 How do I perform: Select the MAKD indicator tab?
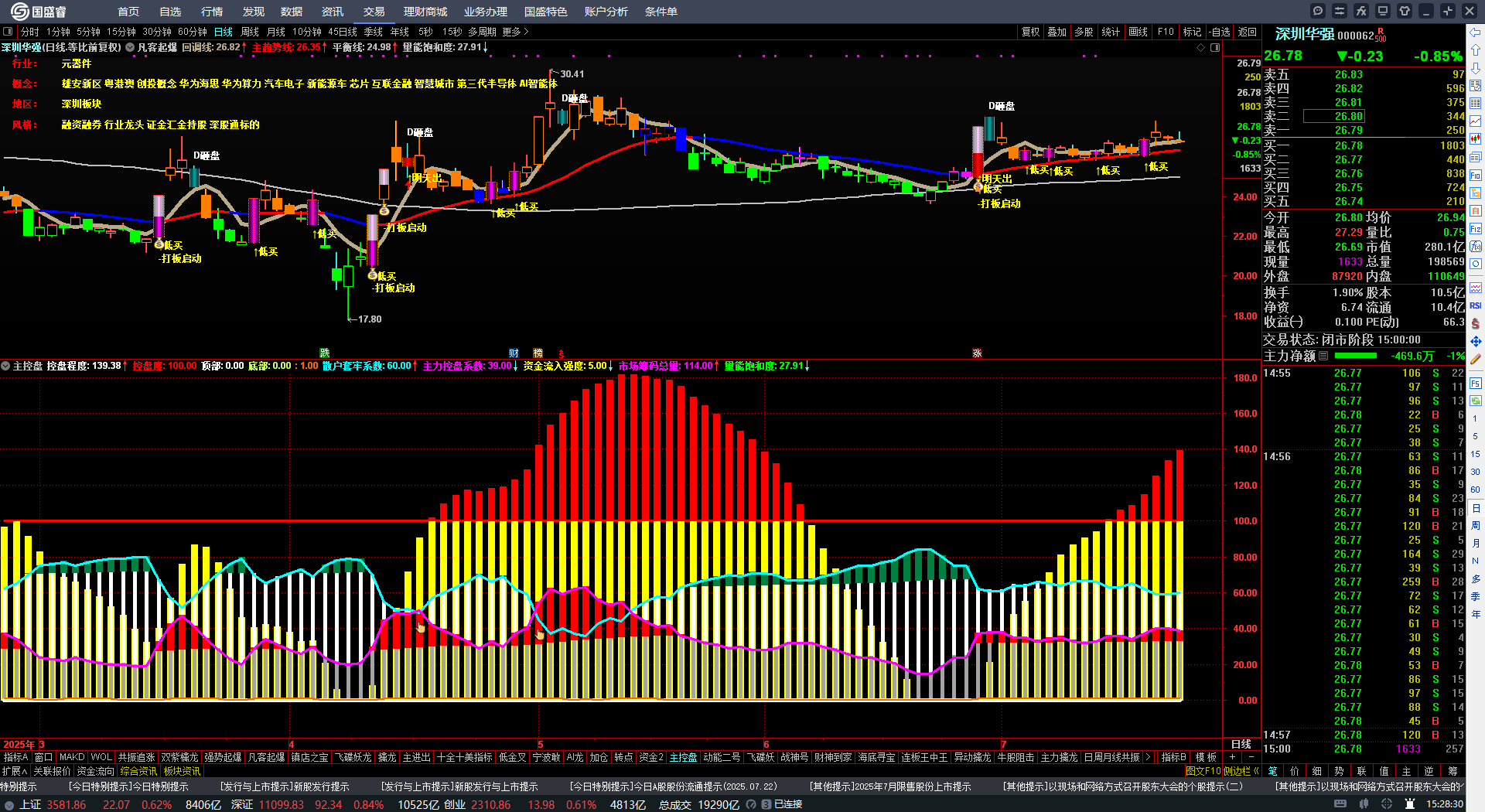pyautogui.click(x=72, y=757)
